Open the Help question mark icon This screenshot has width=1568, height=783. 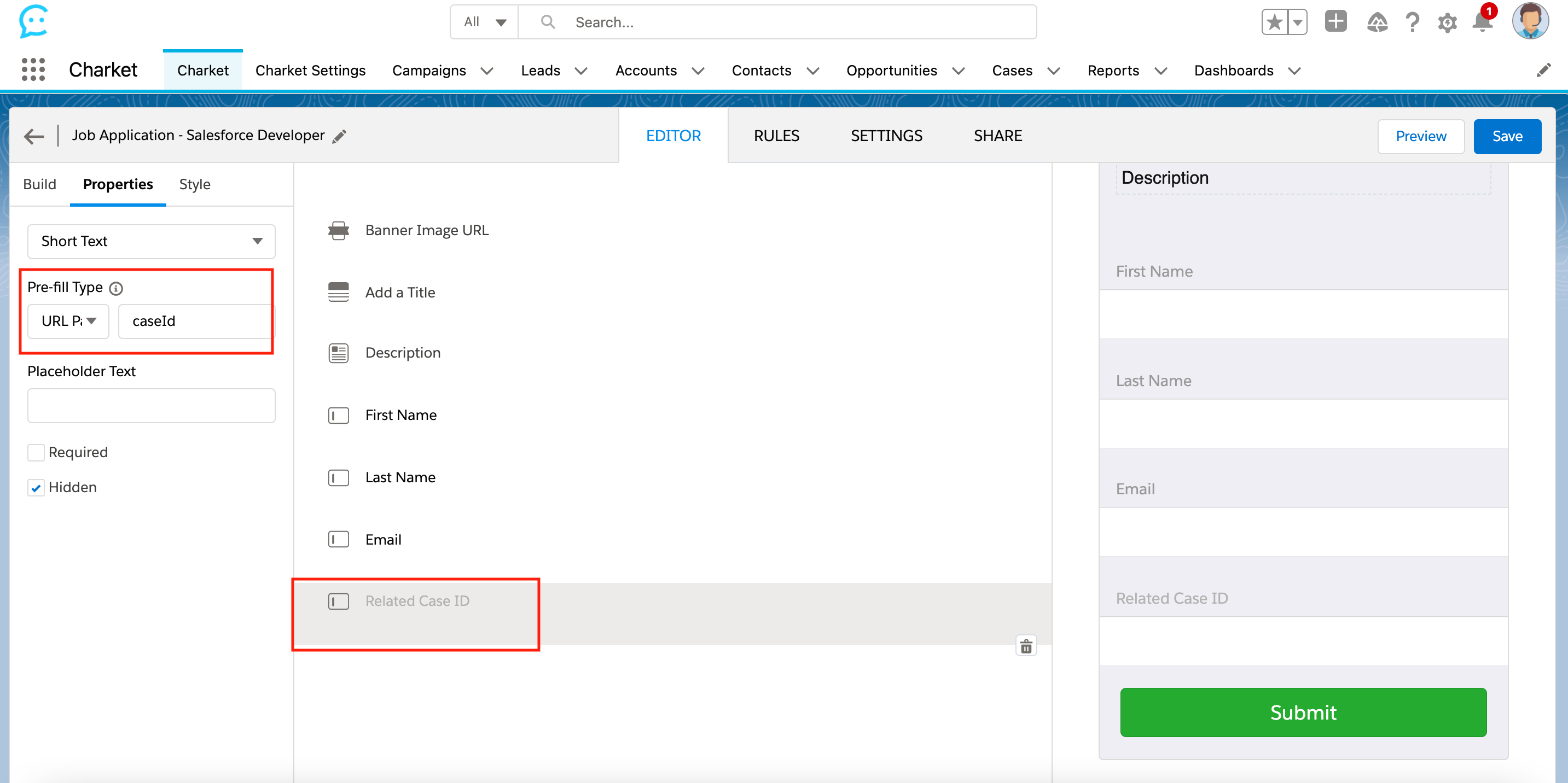(1412, 22)
